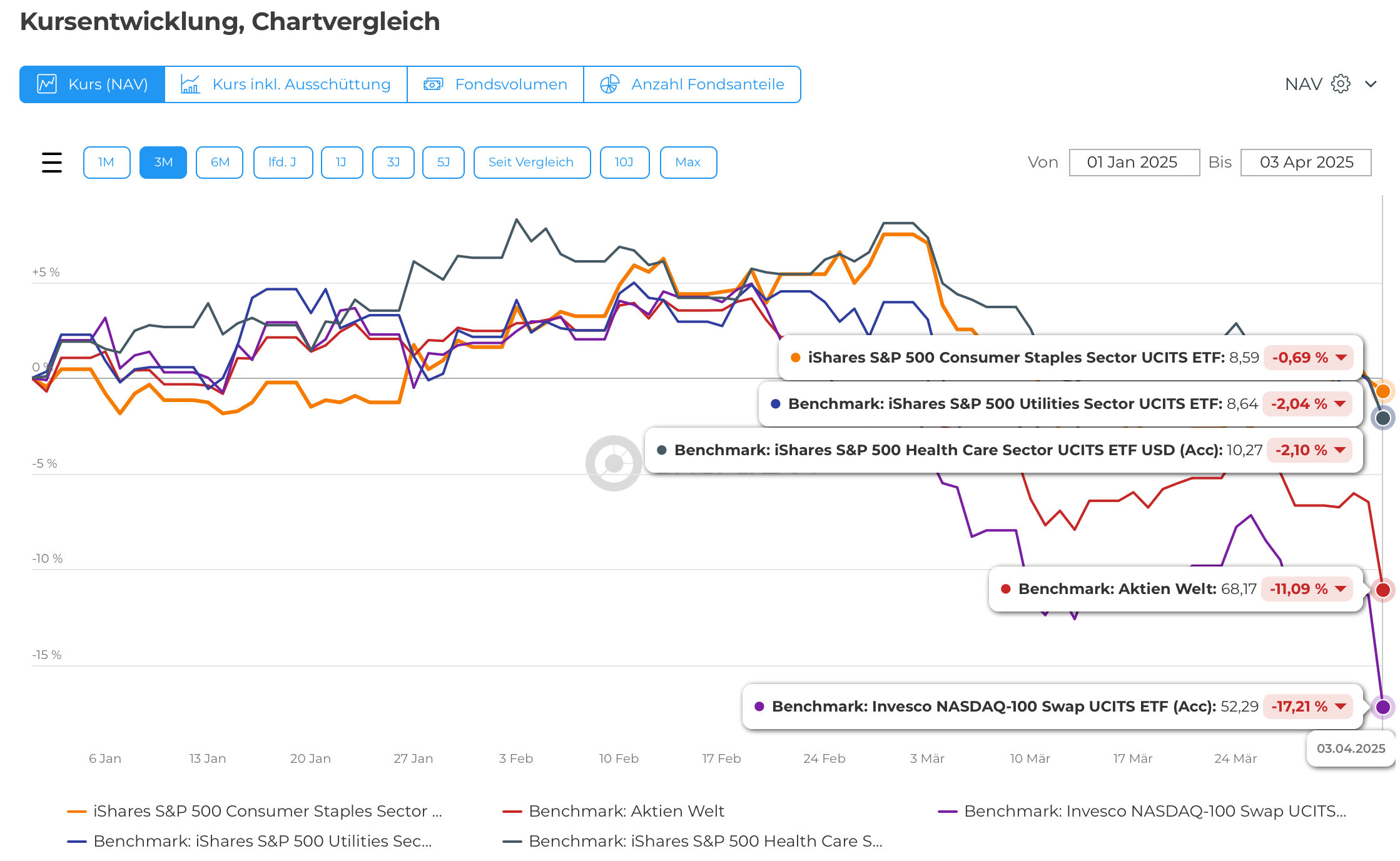Open the Utilities Sector tooltip dropdown arrow
The width and height of the screenshot is (1400, 861).
click(x=1340, y=404)
